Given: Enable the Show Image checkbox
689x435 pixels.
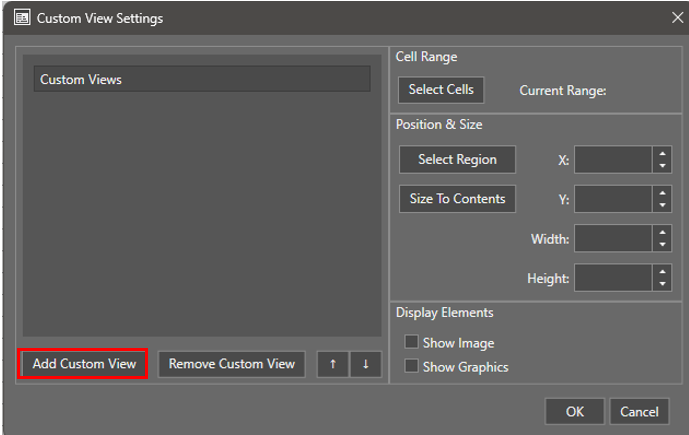Looking at the screenshot, I should 411,342.
